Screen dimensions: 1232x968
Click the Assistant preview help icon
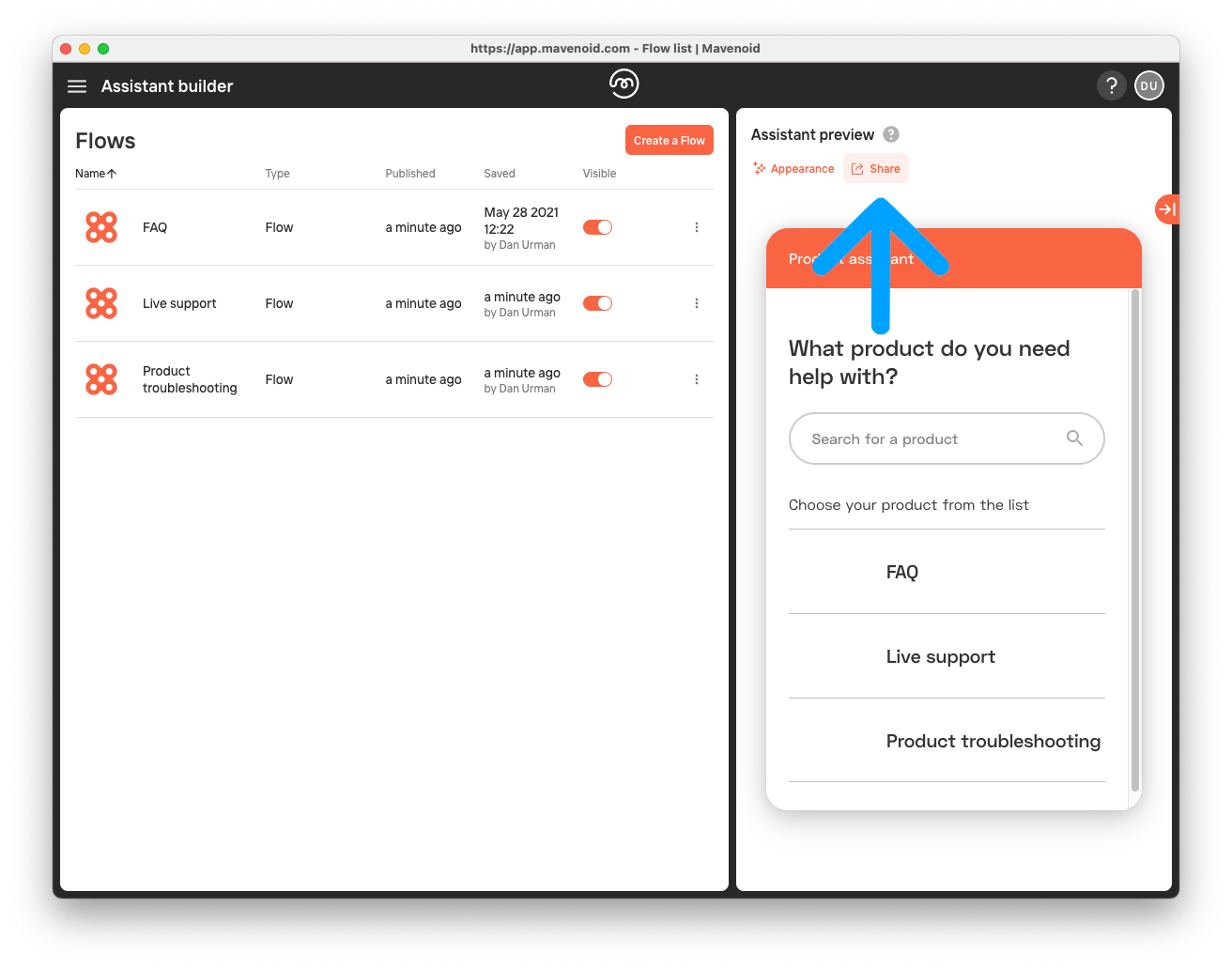(x=891, y=134)
